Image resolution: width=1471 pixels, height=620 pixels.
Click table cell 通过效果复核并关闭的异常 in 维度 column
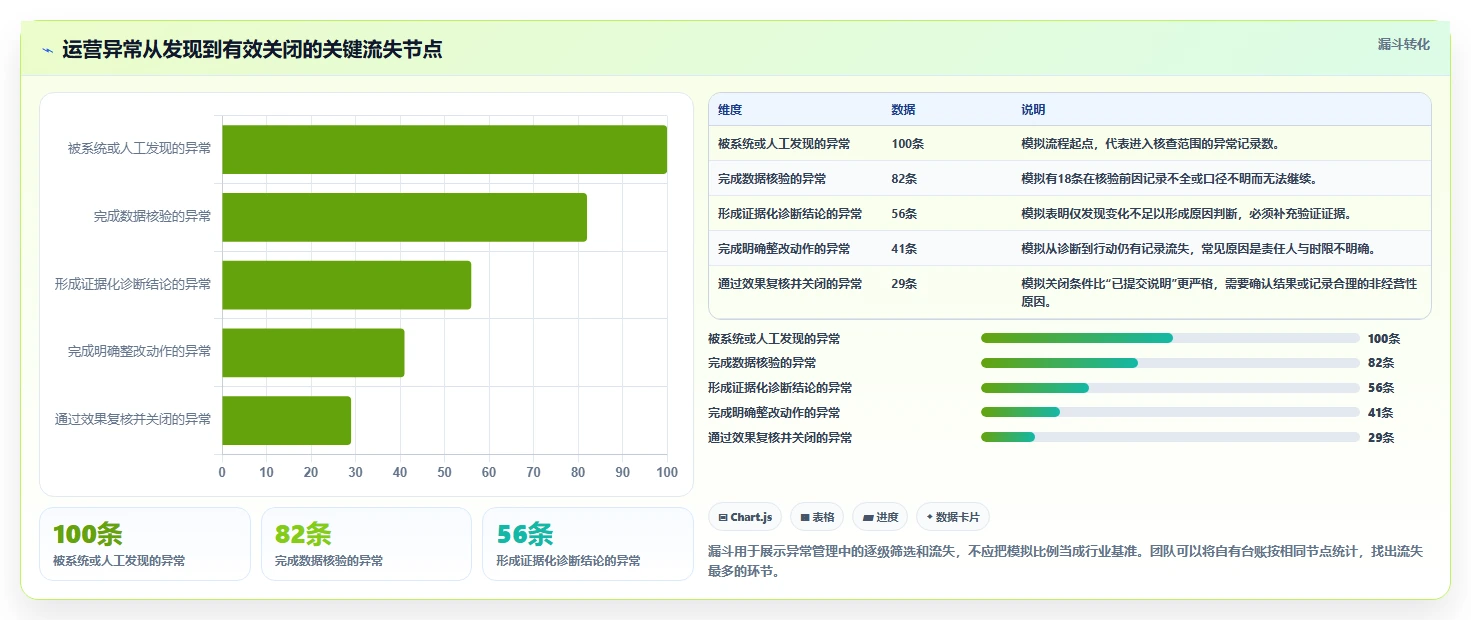coord(790,284)
